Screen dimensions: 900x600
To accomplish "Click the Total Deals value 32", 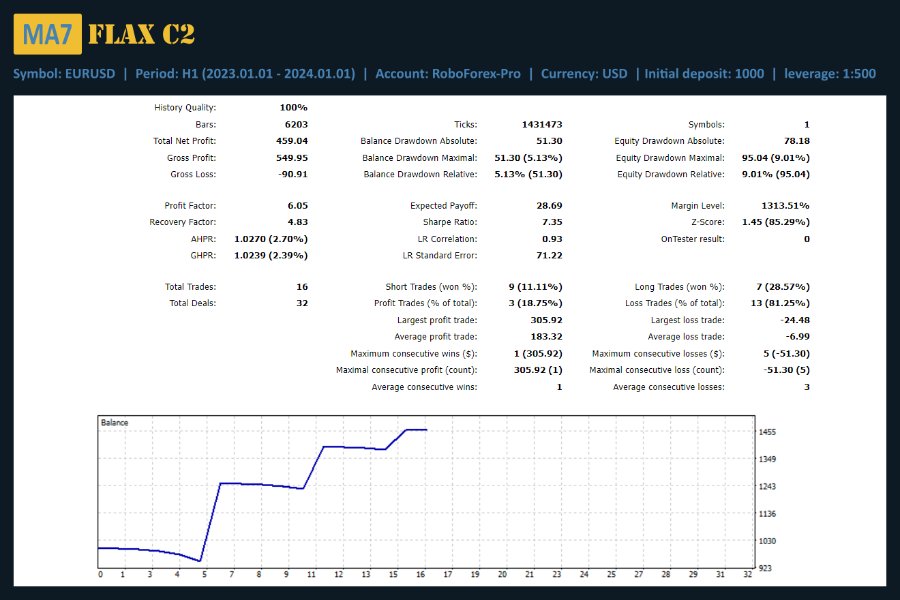I will coord(302,303).
